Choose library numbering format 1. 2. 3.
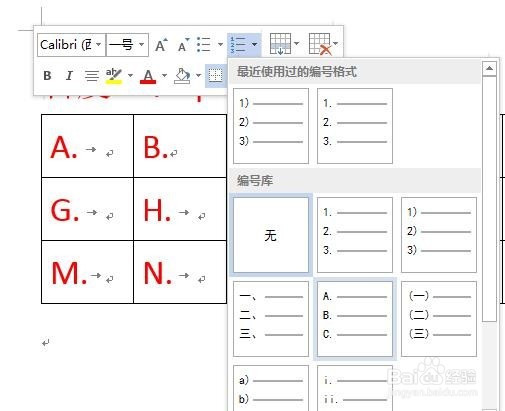The image size is (505, 411). pos(355,235)
